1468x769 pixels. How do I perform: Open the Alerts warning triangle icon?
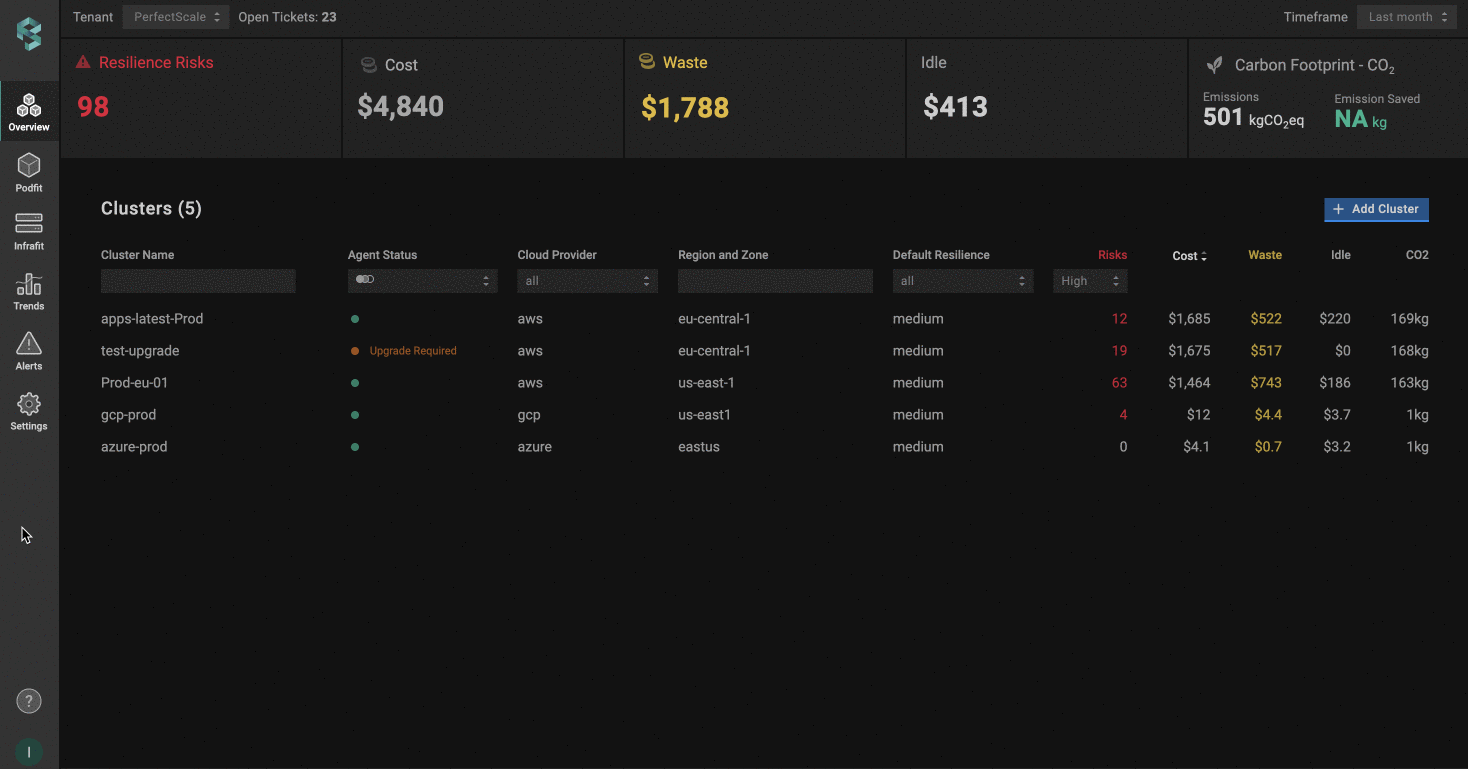coord(29,345)
